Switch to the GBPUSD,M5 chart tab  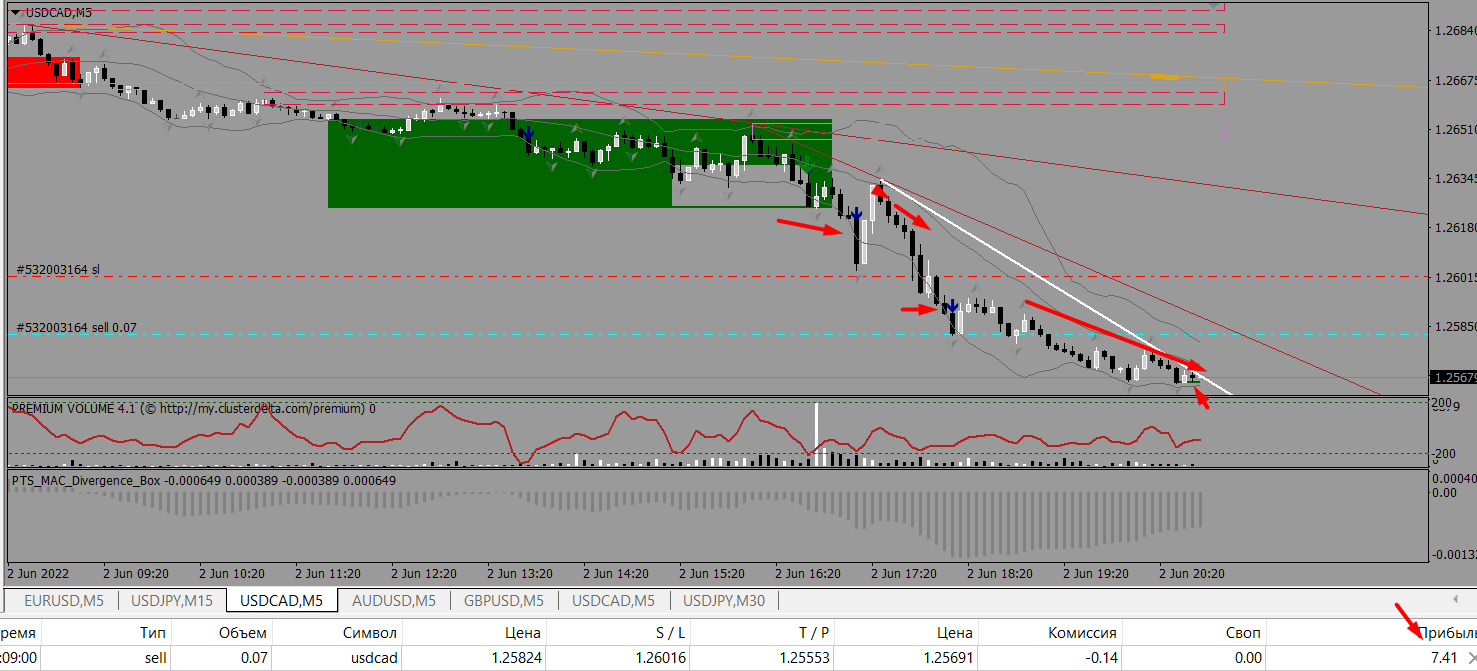click(x=504, y=600)
